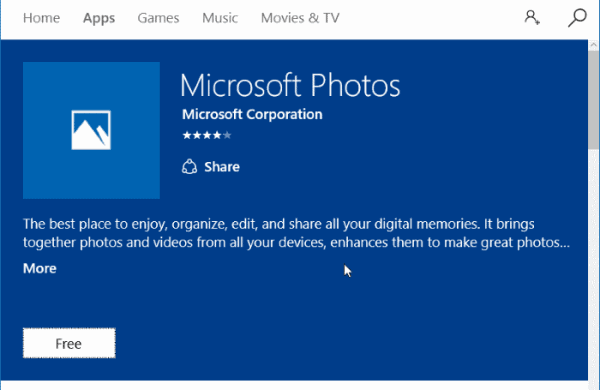Click the star rating
The width and height of the screenshot is (600, 390).
(x=207, y=135)
